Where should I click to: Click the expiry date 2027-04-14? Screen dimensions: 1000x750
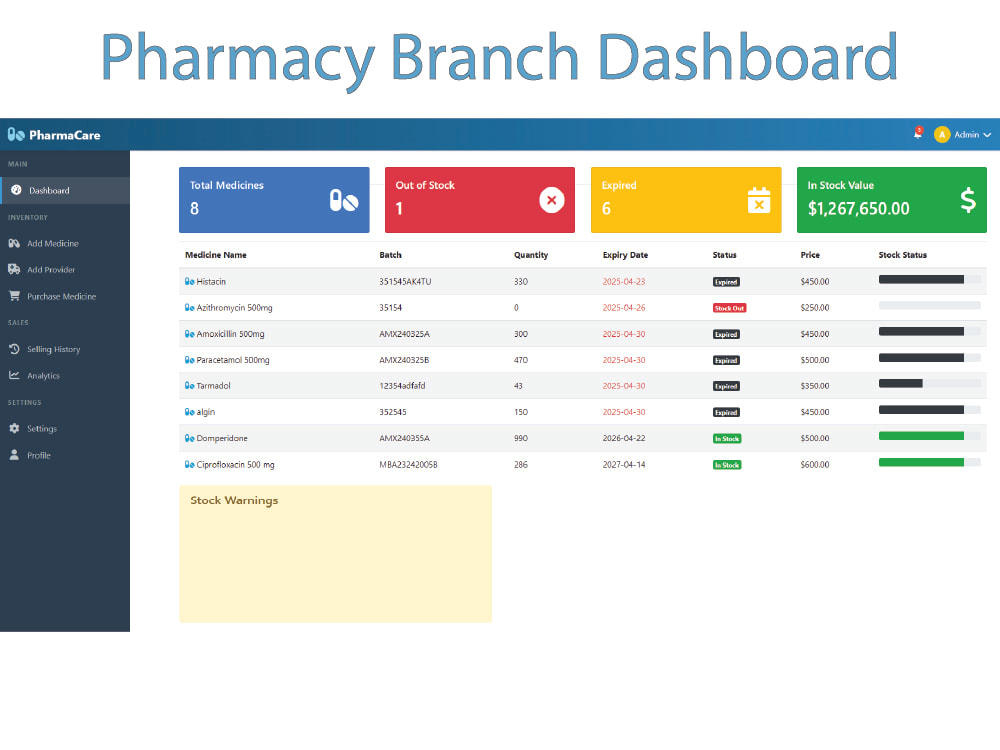click(x=624, y=464)
